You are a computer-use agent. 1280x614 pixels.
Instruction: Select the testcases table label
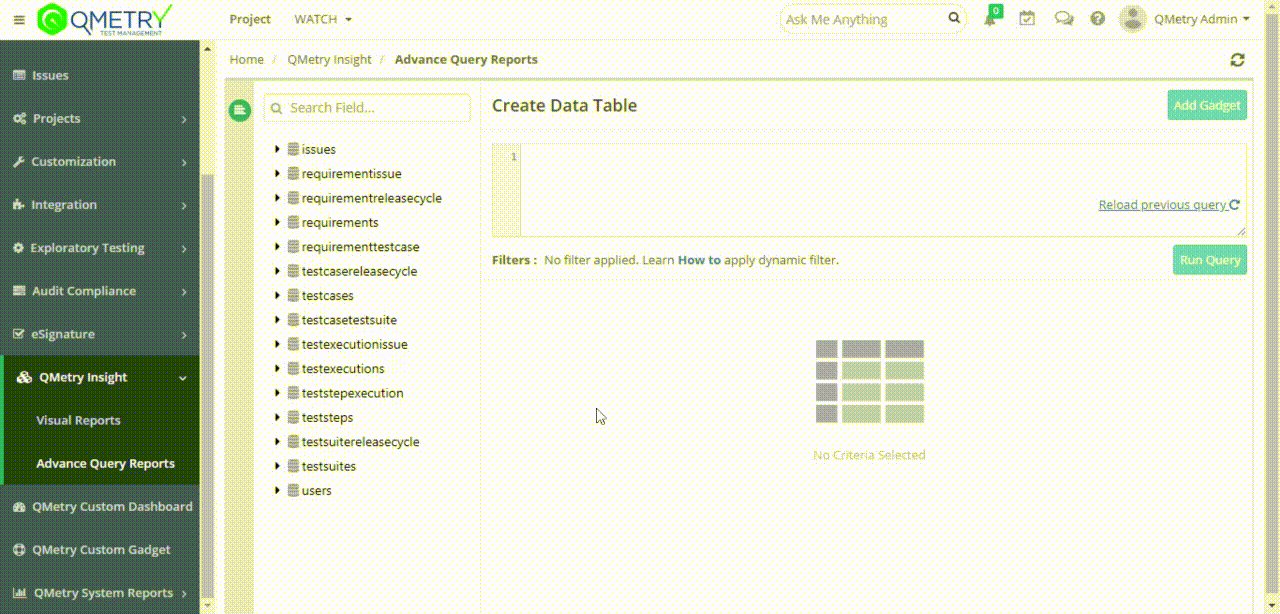click(328, 296)
